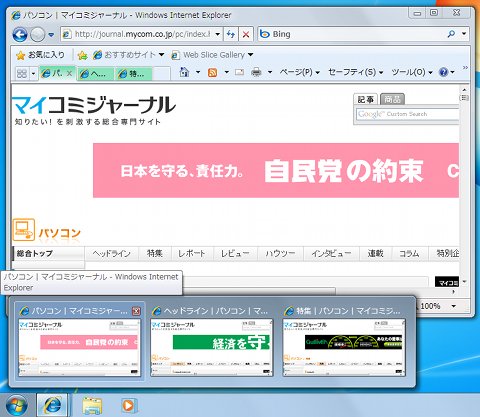Show more command bar items chevron
Screen dimensions: 480x417
point(465,68)
